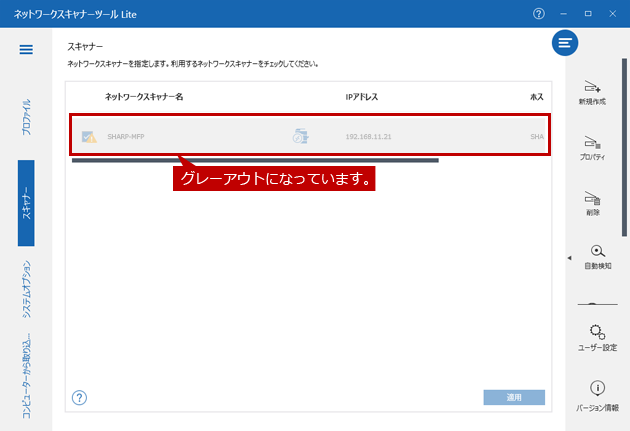Image resolution: width=630 pixels, height=431 pixels.
Task: Delete scanner using 削除
Action: (593, 204)
